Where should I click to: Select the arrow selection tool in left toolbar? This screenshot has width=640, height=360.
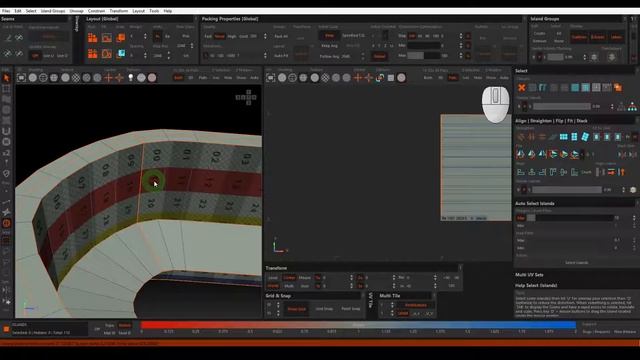(x=6, y=78)
